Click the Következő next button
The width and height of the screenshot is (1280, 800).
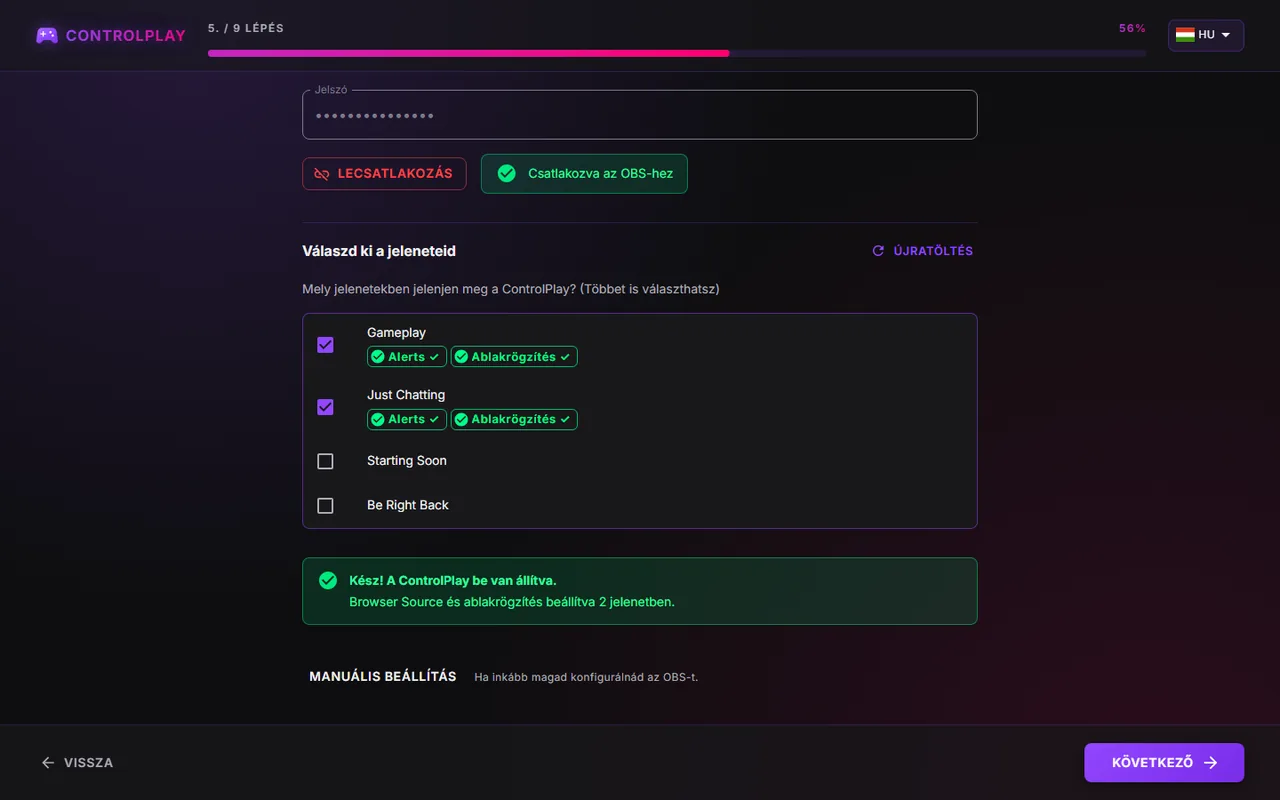1164,763
